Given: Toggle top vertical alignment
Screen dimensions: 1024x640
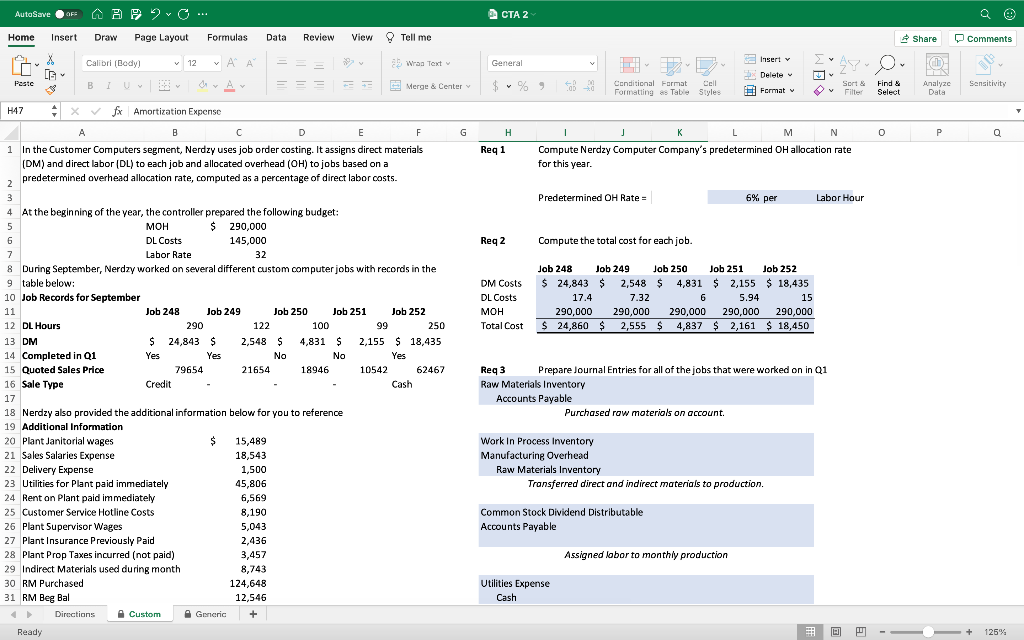Looking at the screenshot, I should [x=282, y=63].
